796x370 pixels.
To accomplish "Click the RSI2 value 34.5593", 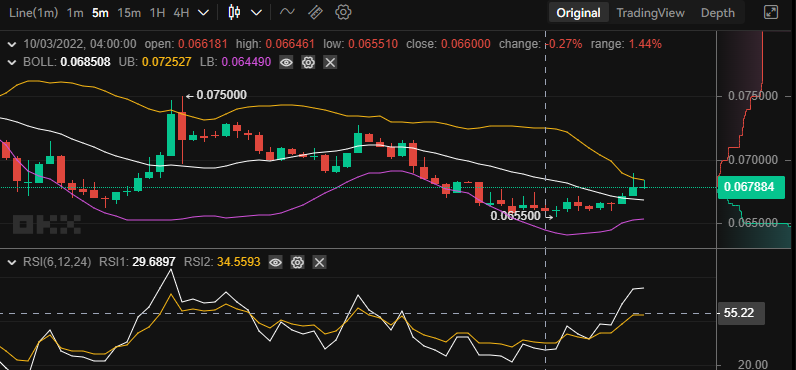I will (x=239, y=262).
